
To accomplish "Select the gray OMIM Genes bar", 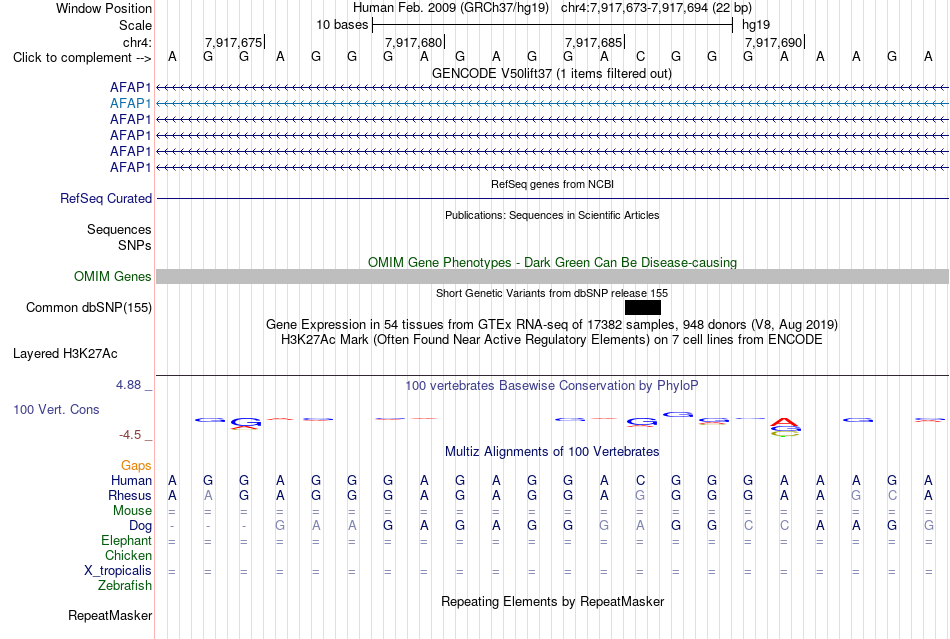I will pos(552,277).
